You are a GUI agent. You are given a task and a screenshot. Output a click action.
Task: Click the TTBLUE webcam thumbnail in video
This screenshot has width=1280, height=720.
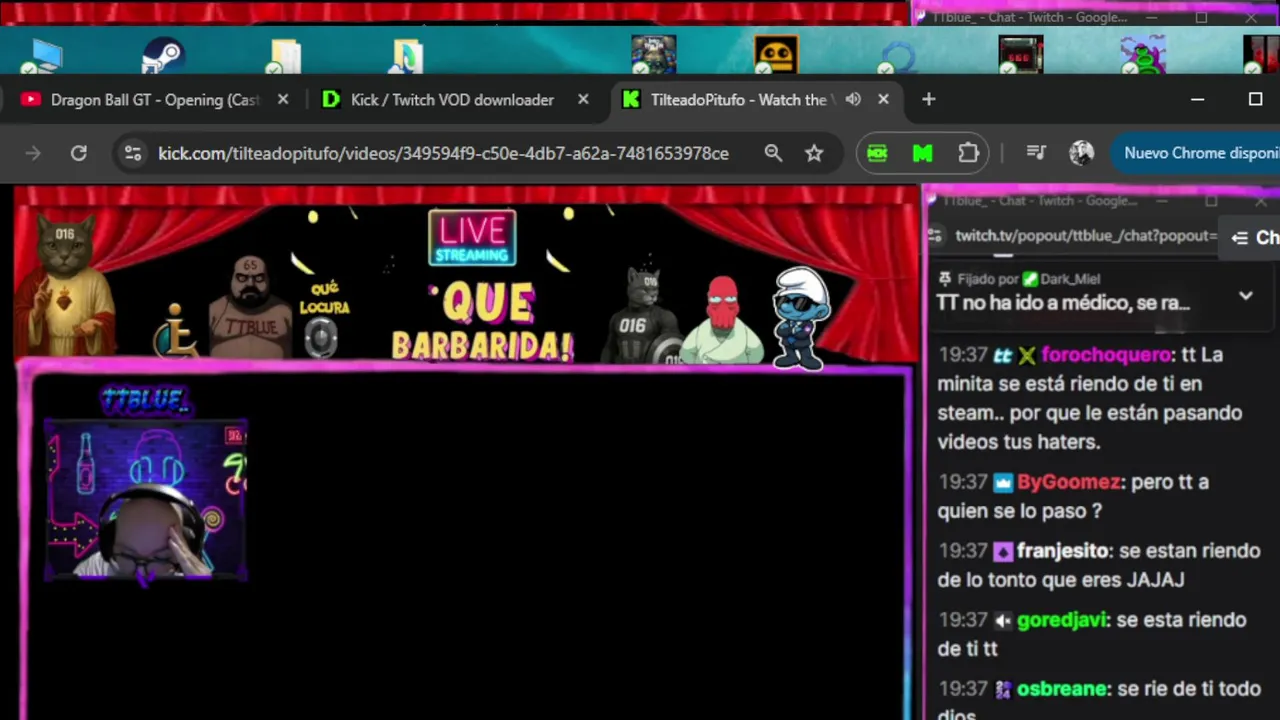[x=146, y=500]
